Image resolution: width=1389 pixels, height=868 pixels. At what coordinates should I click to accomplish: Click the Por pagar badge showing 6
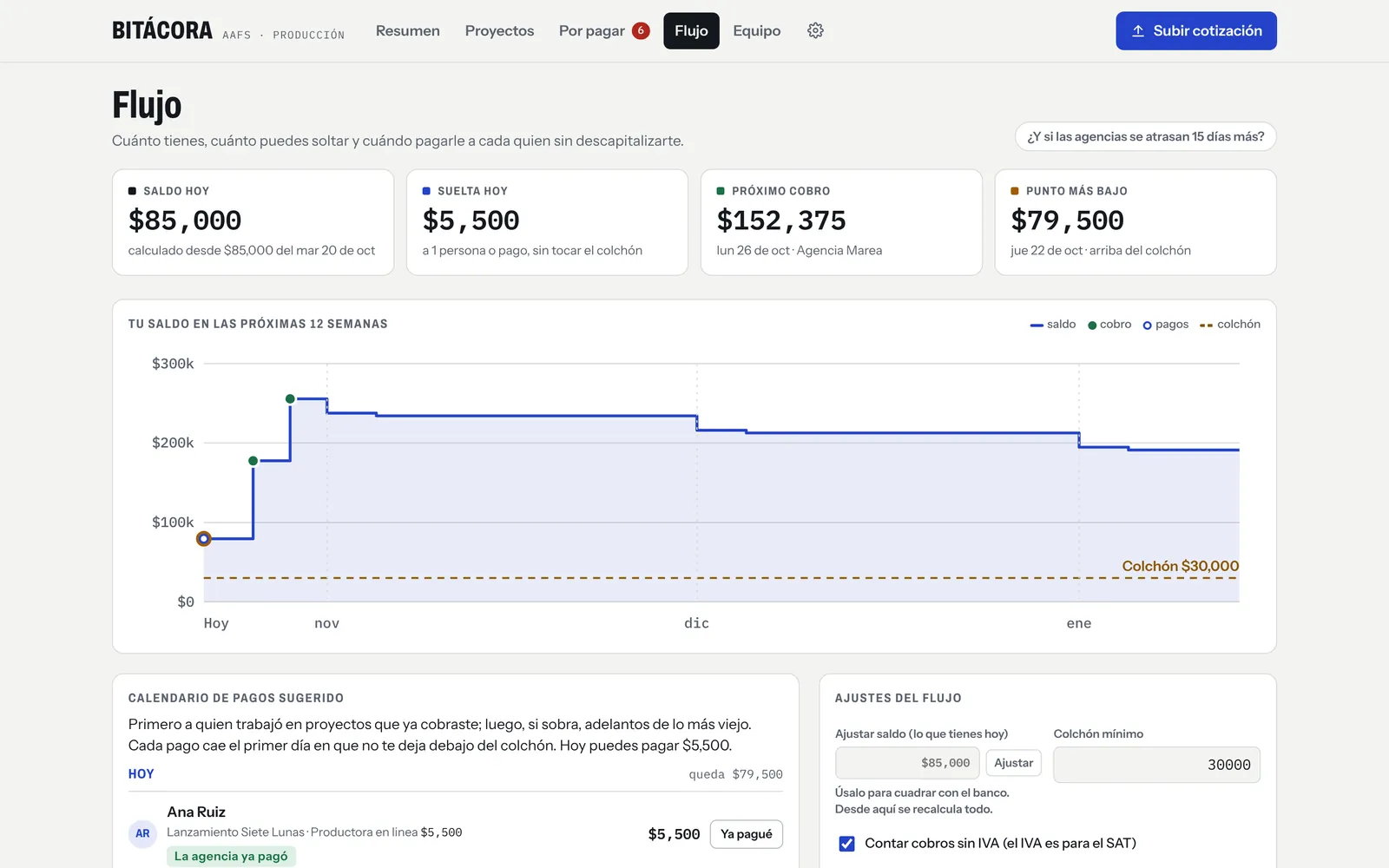[x=641, y=30]
